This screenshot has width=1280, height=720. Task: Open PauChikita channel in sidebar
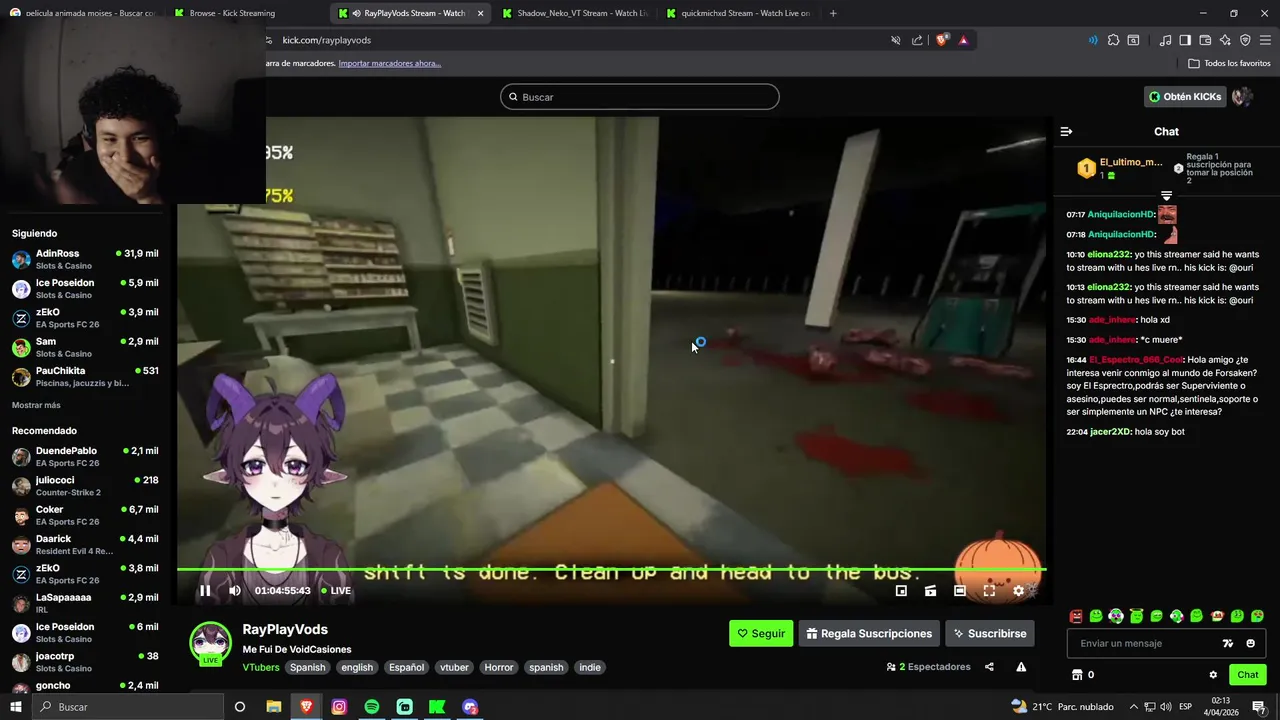point(85,377)
